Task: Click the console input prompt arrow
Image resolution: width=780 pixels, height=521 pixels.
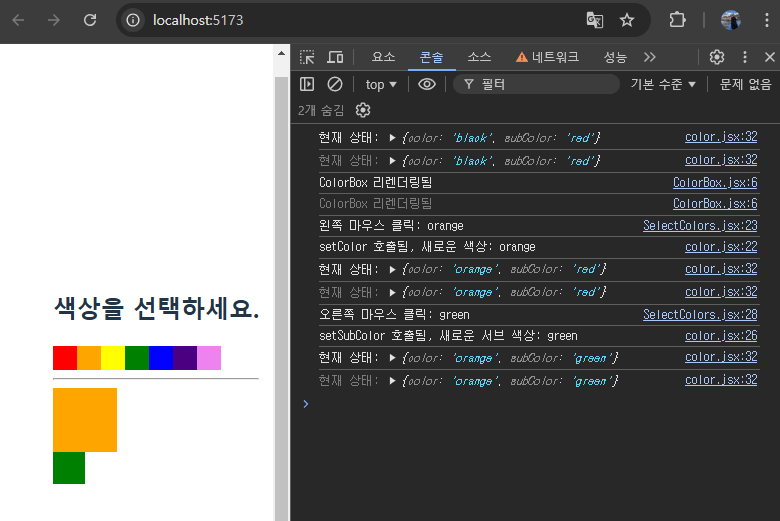Action: [306, 404]
